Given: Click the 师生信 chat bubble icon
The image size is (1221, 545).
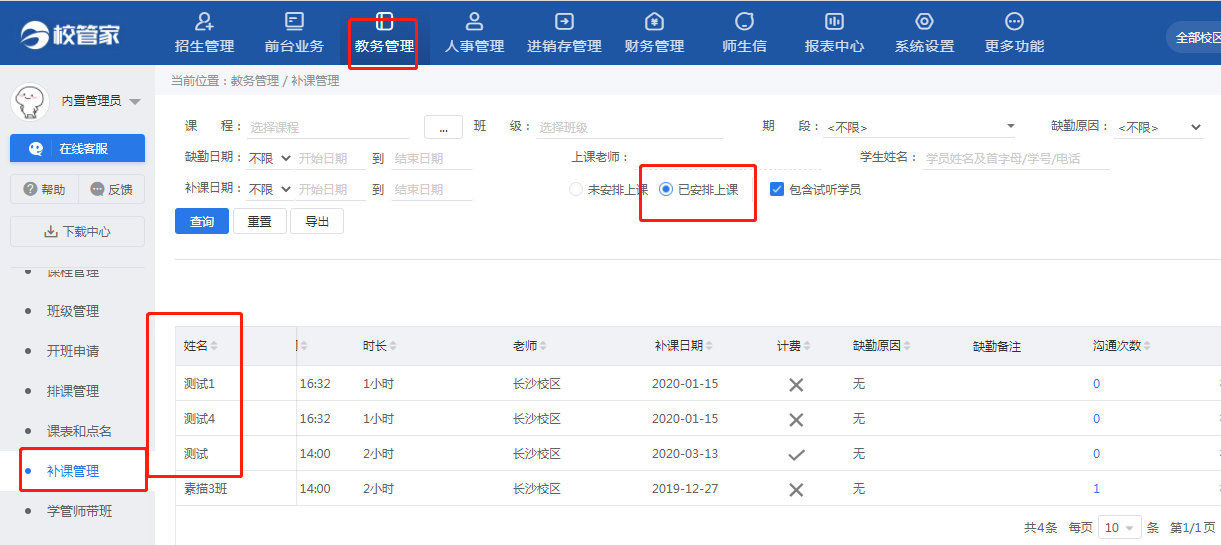Looking at the screenshot, I should click(744, 21).
